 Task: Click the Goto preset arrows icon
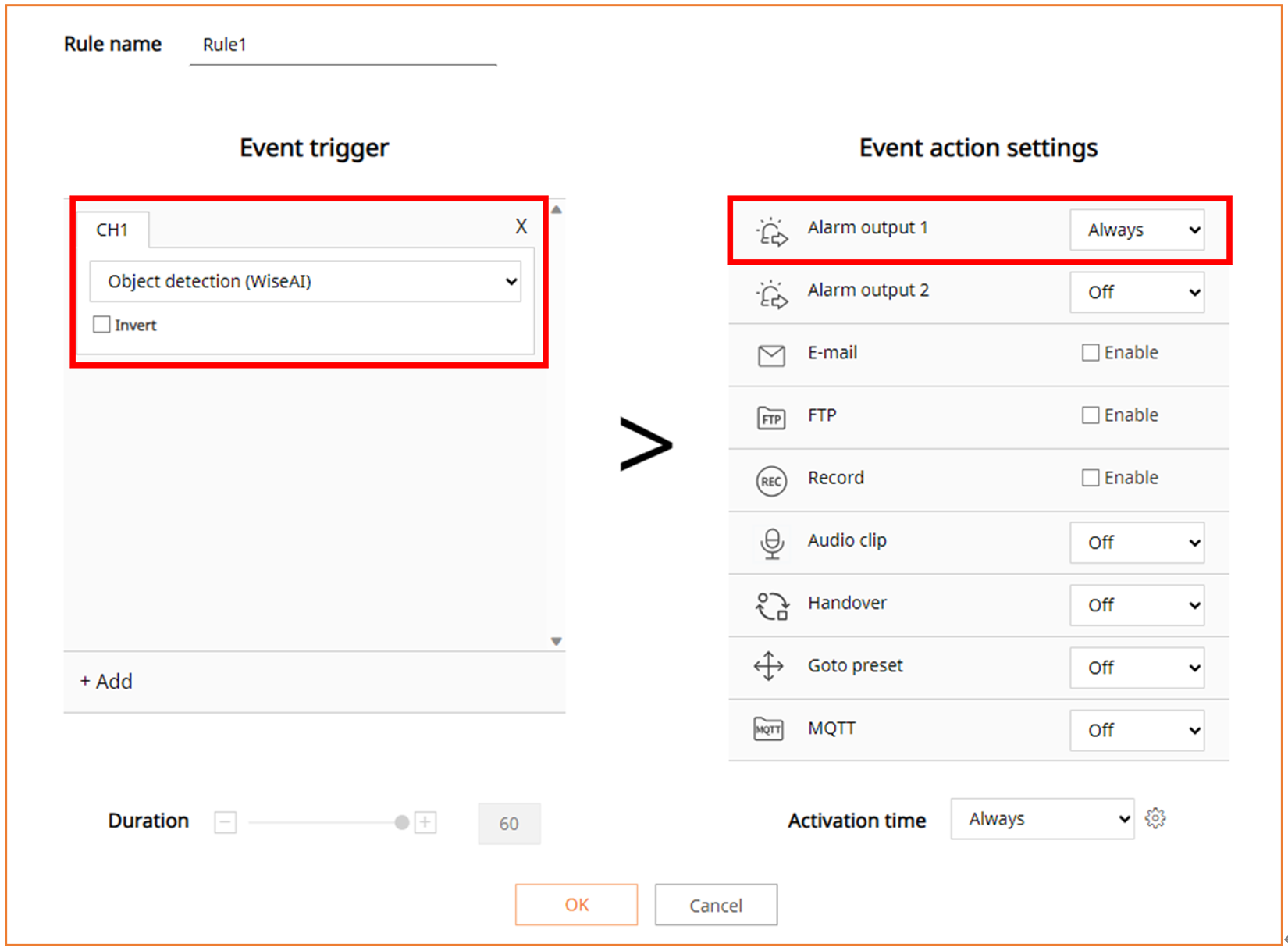click(x=769, y=667)
